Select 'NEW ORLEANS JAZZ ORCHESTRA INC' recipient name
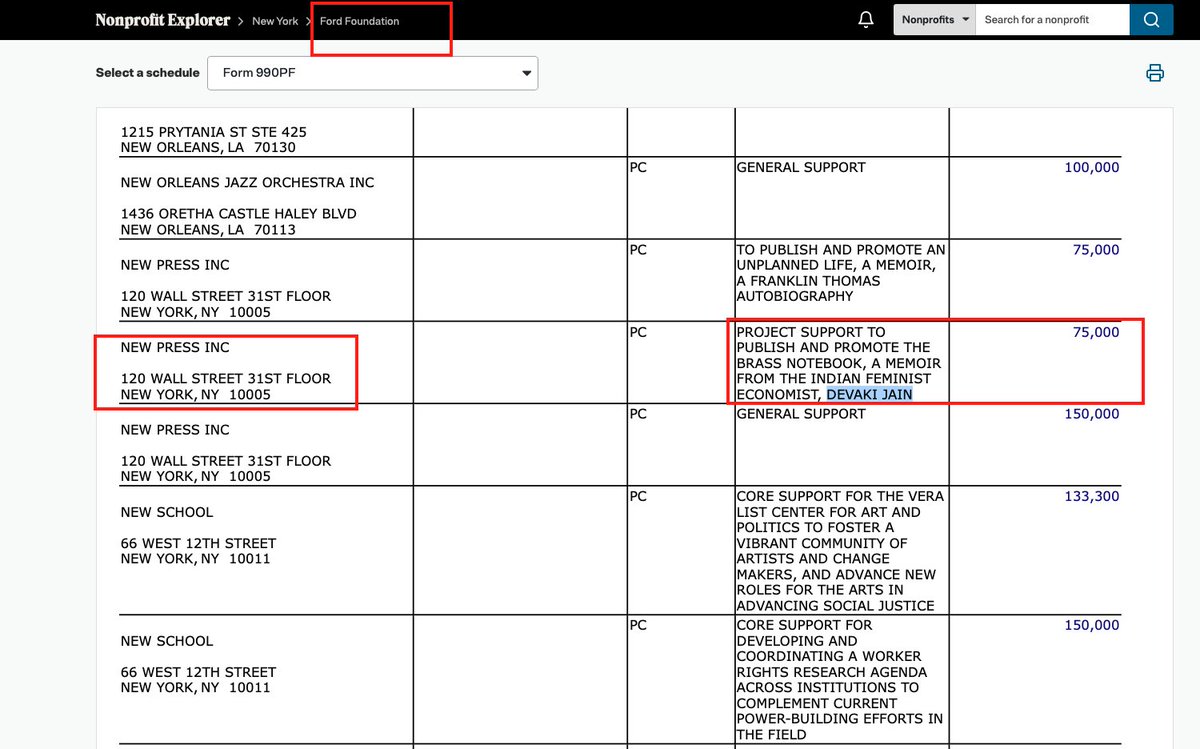Viewport: 1200px width, 749px height. (247, 183)
